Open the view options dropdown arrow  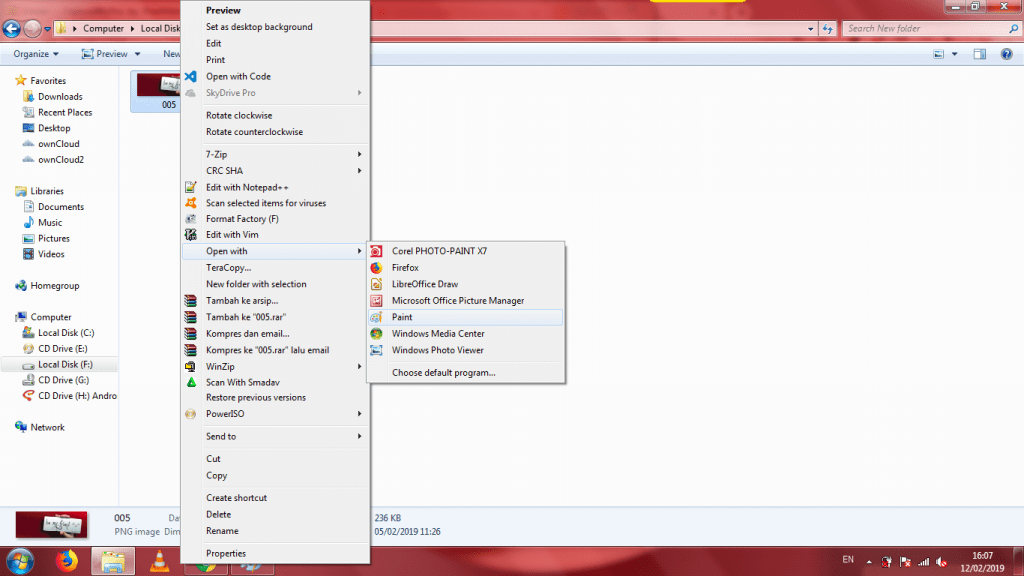[954, 54]
